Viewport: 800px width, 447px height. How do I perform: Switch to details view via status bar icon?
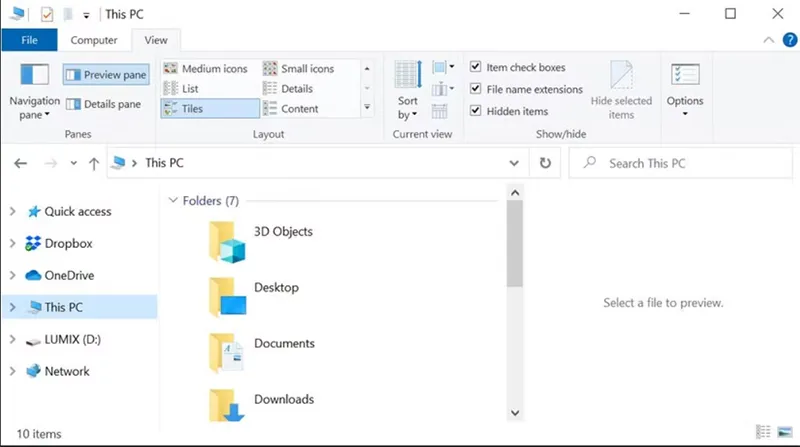pos(763,432)
